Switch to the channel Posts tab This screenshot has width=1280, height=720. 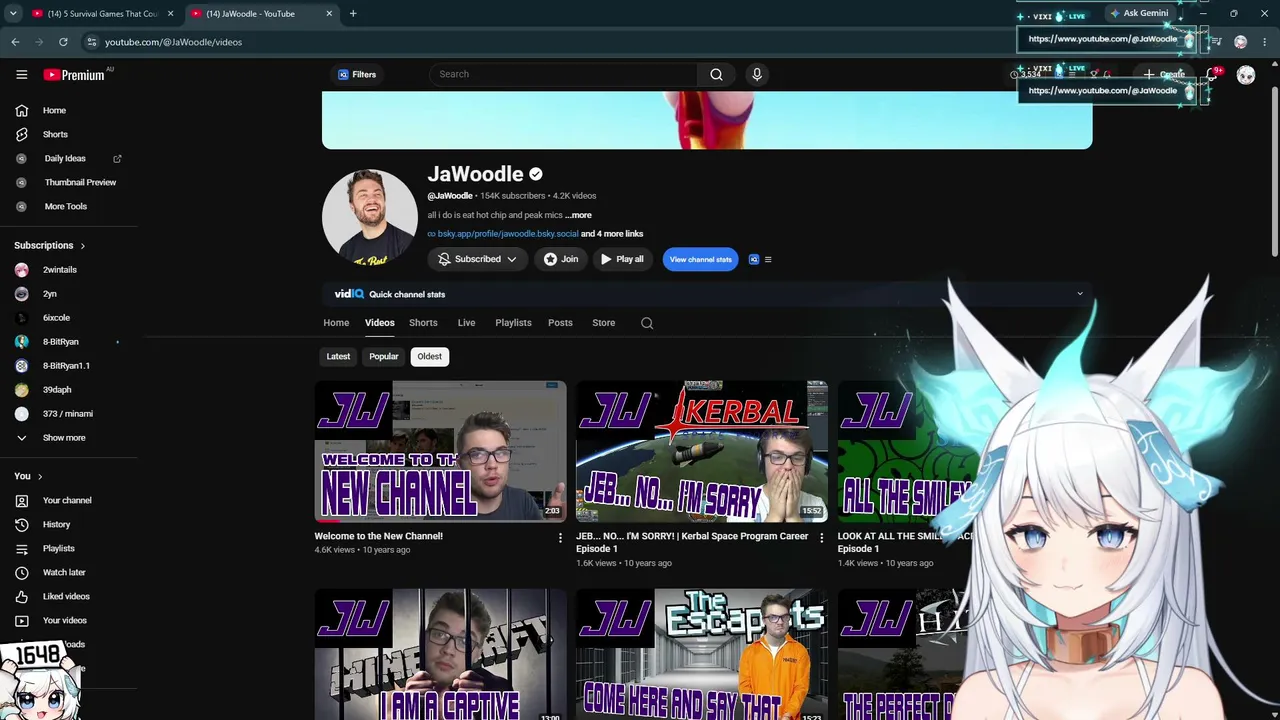click(560, 323)
